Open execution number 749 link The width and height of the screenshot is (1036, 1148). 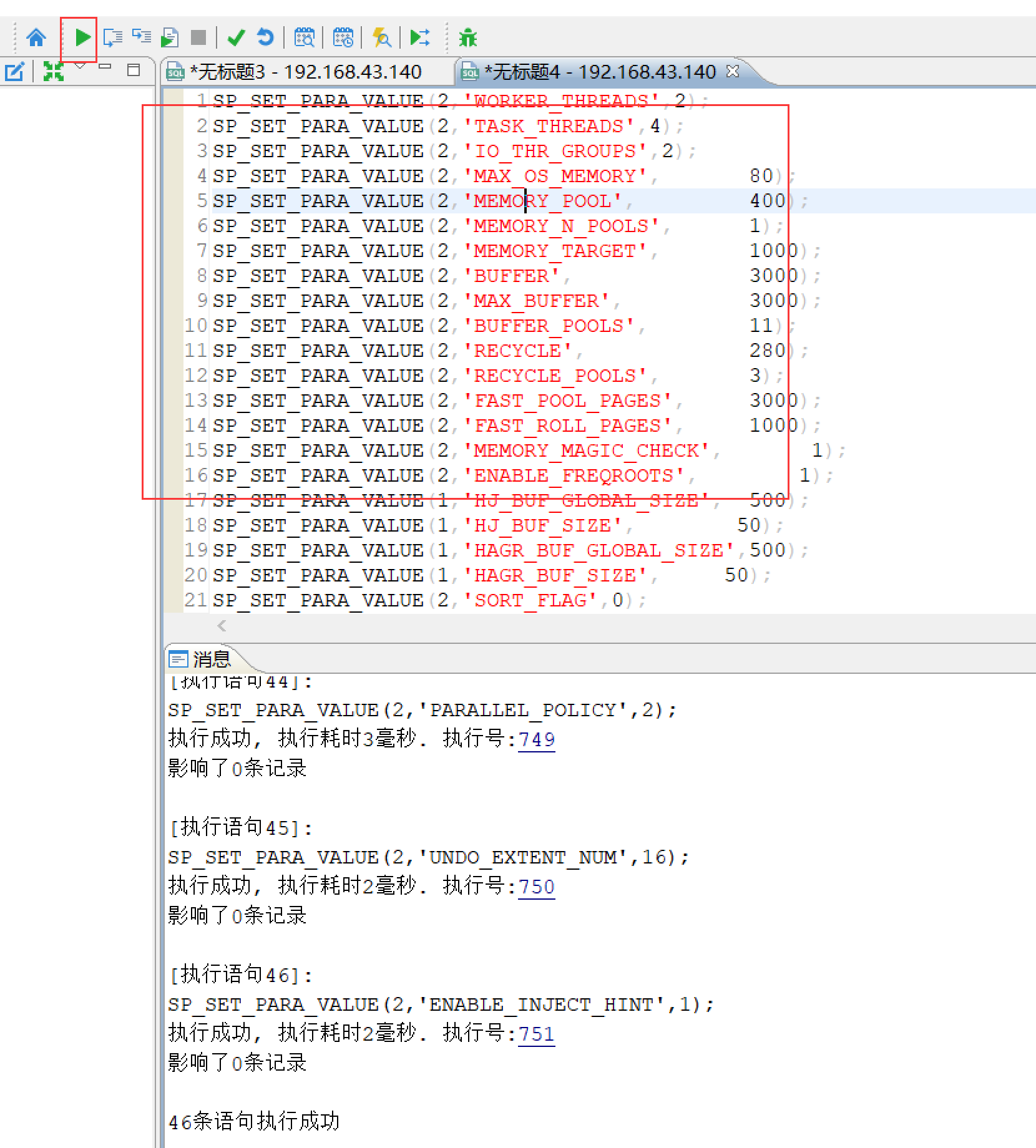coord(537,740)
